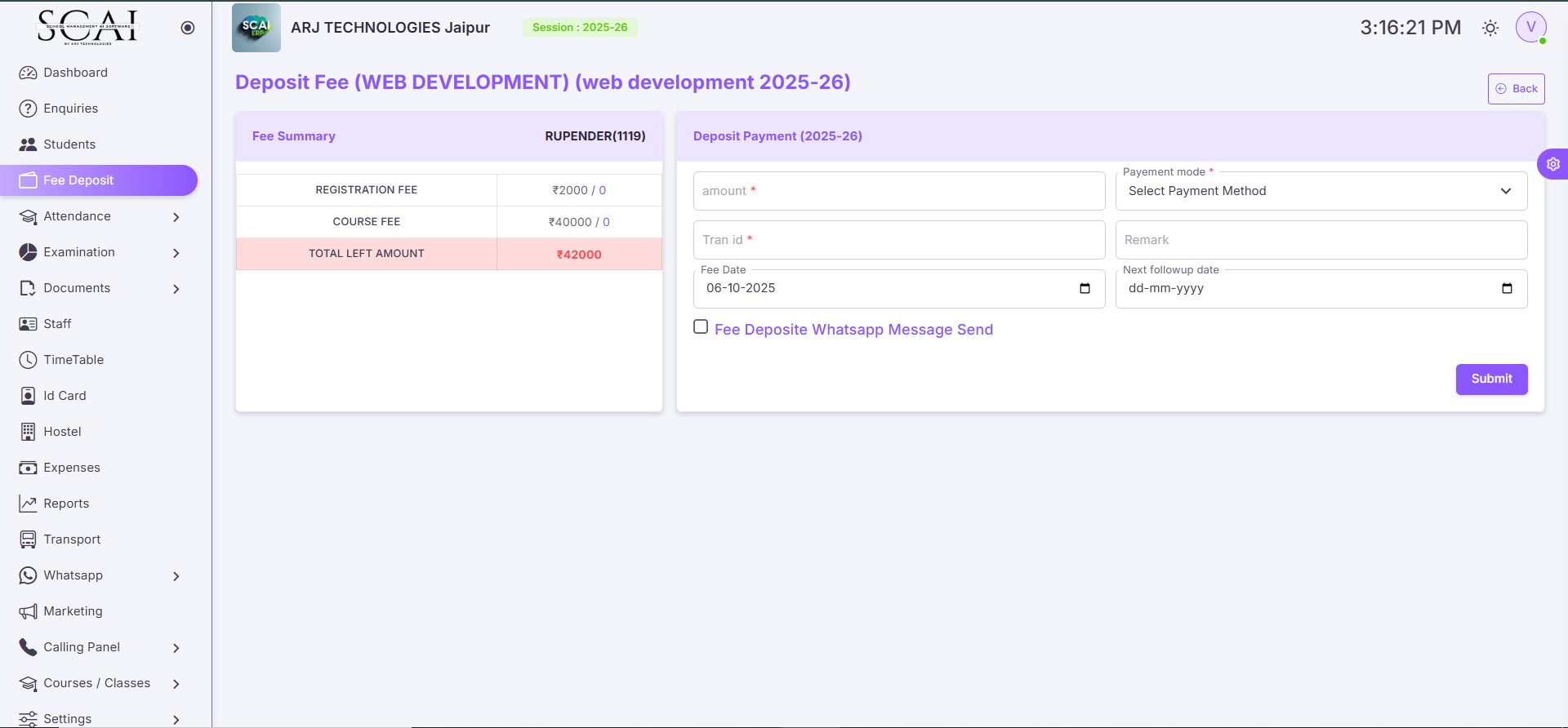The height and width of the screenshot is (728, 1568).
Task: Click the Submit button
Action: (x=1491, y=379)
